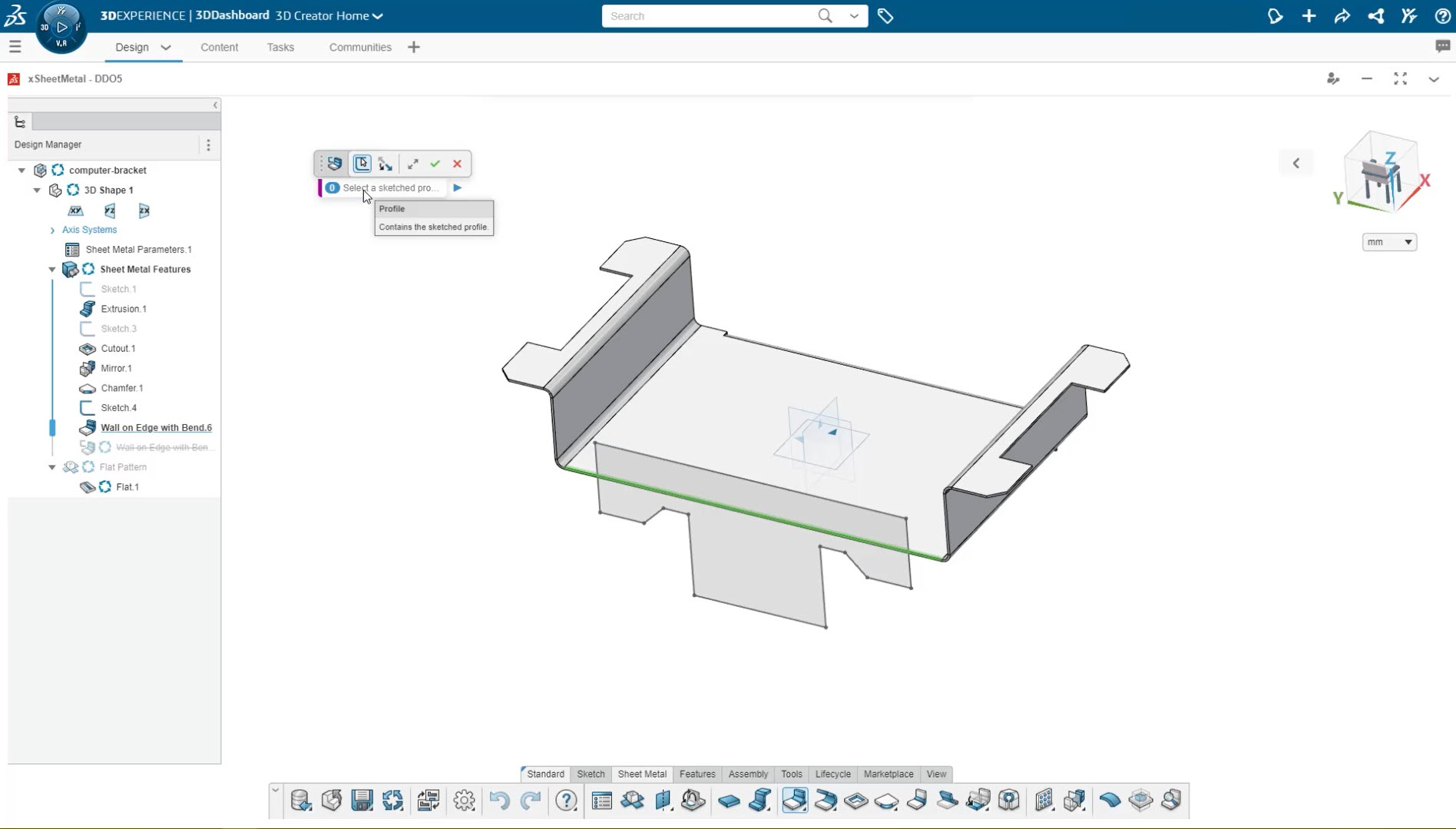Viewport: 1456px width, 829px height.
Task: Switch to the Lifecycle toolbar tab
Action: (x=832, y=774)
